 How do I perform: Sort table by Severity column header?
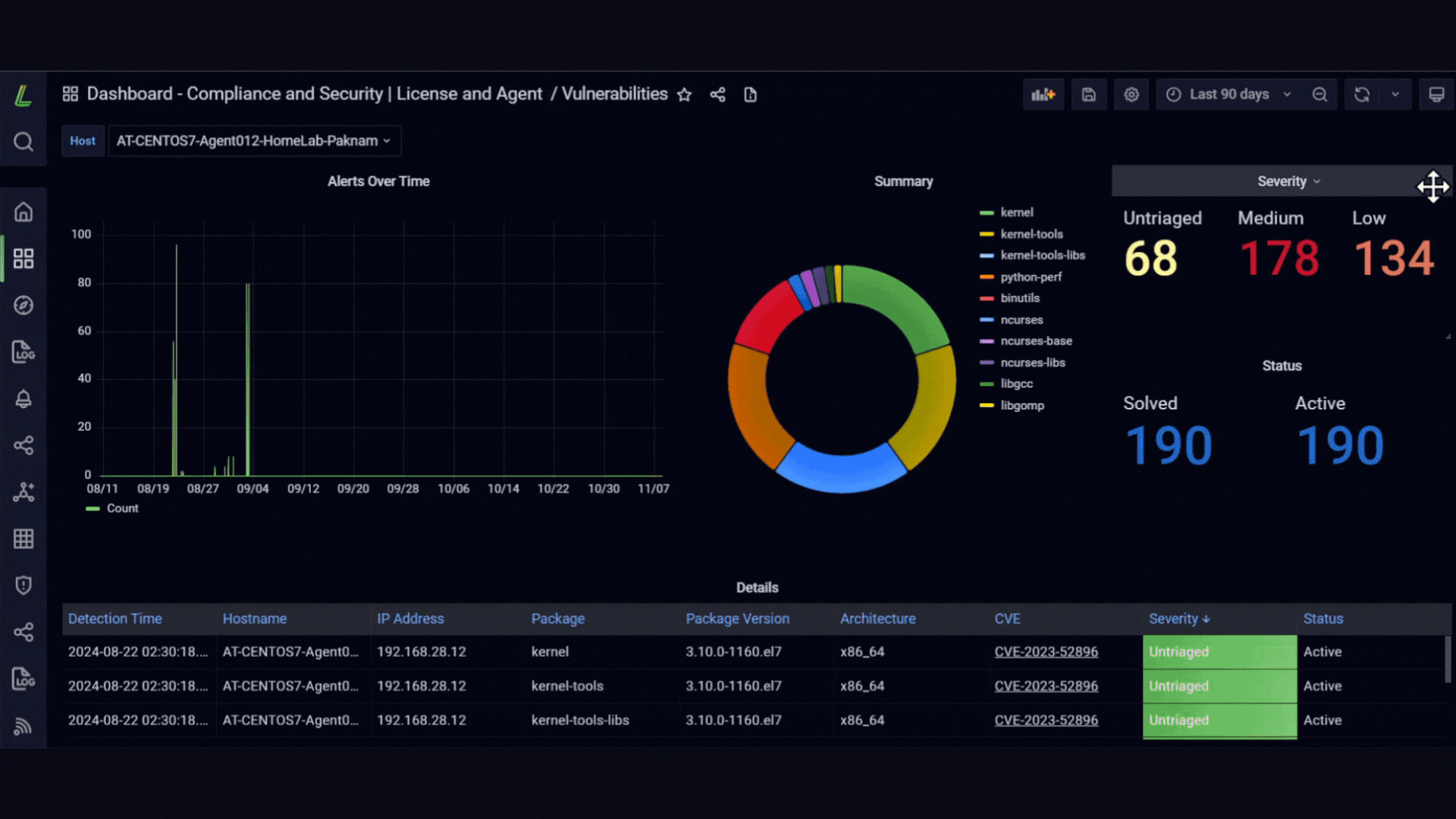coord(1178,619)
